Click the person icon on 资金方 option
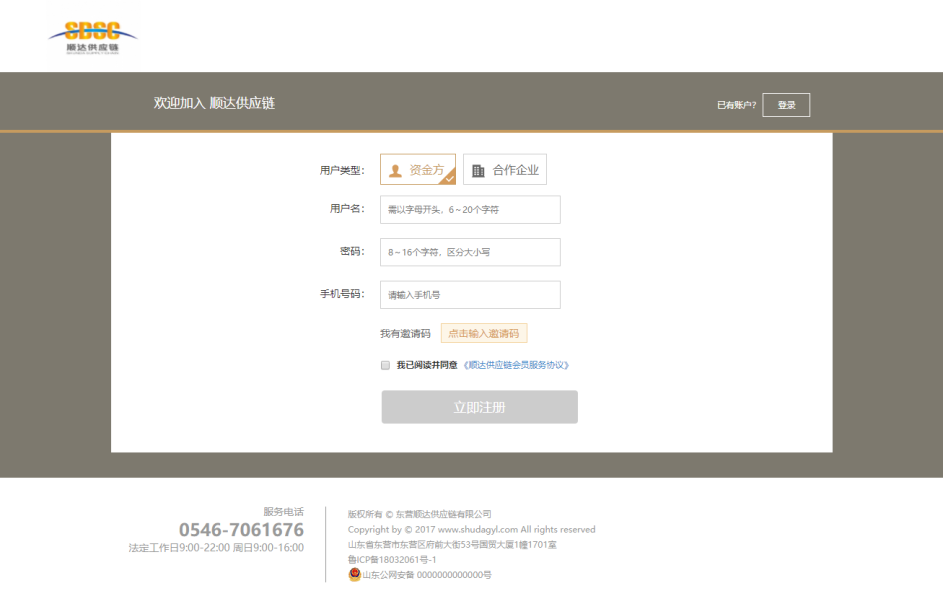Screen dimensions: 943x604 click(x=395, y=170)
